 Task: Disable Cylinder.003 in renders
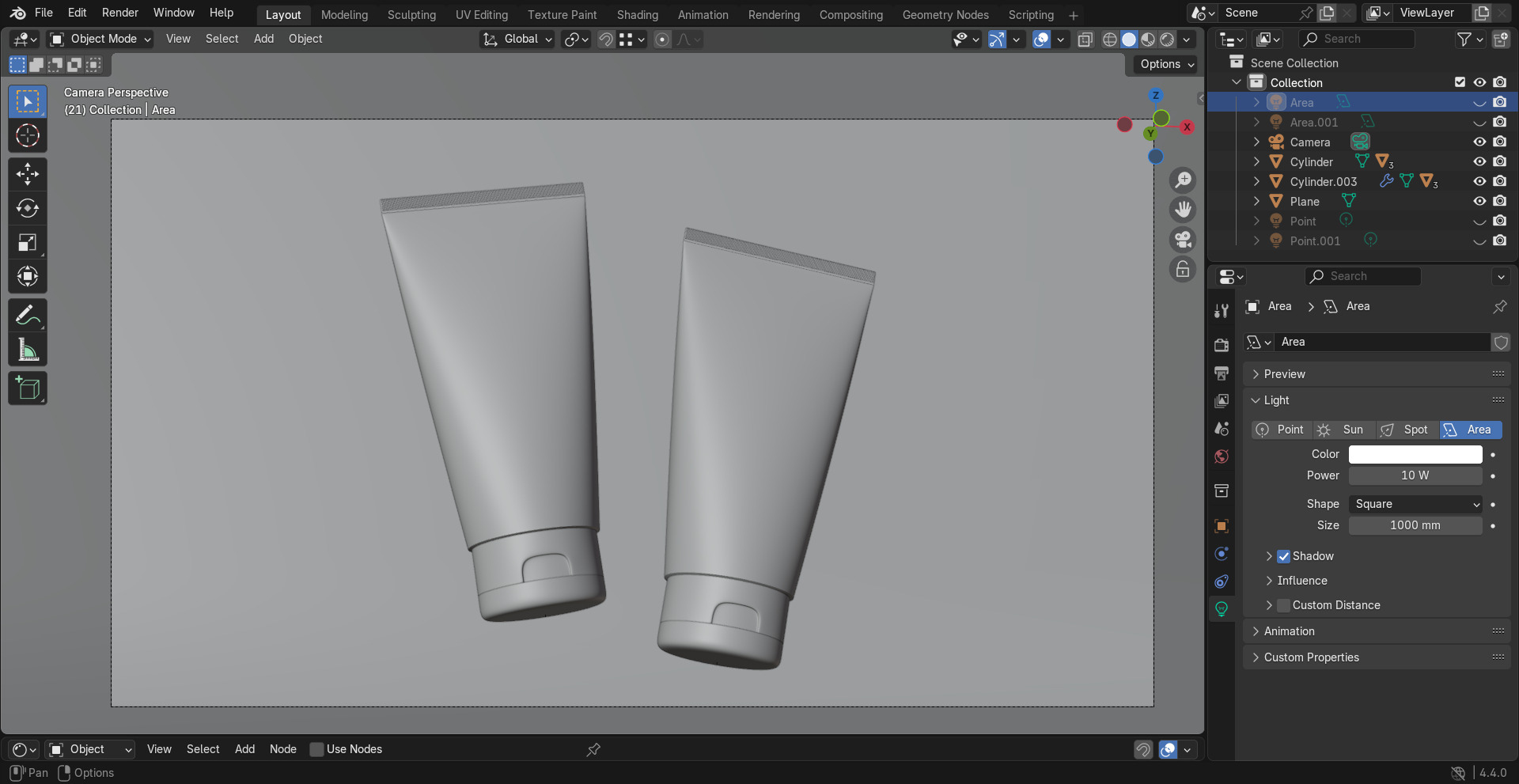1499,181
